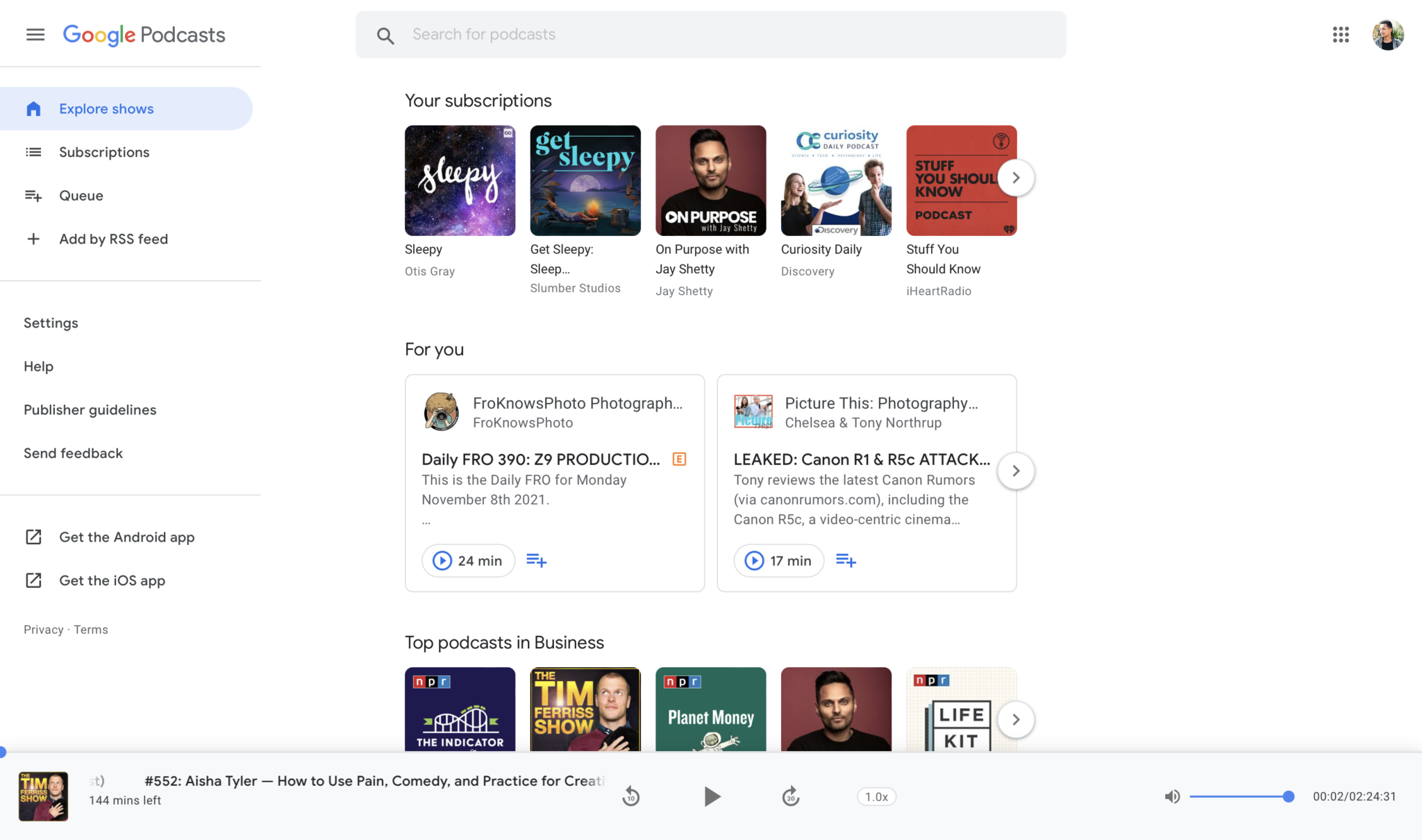Image resolution: width=1422 pixels, height=840 pixels.
Task: Open the hamburger main menu
Action: click(35, 35)
